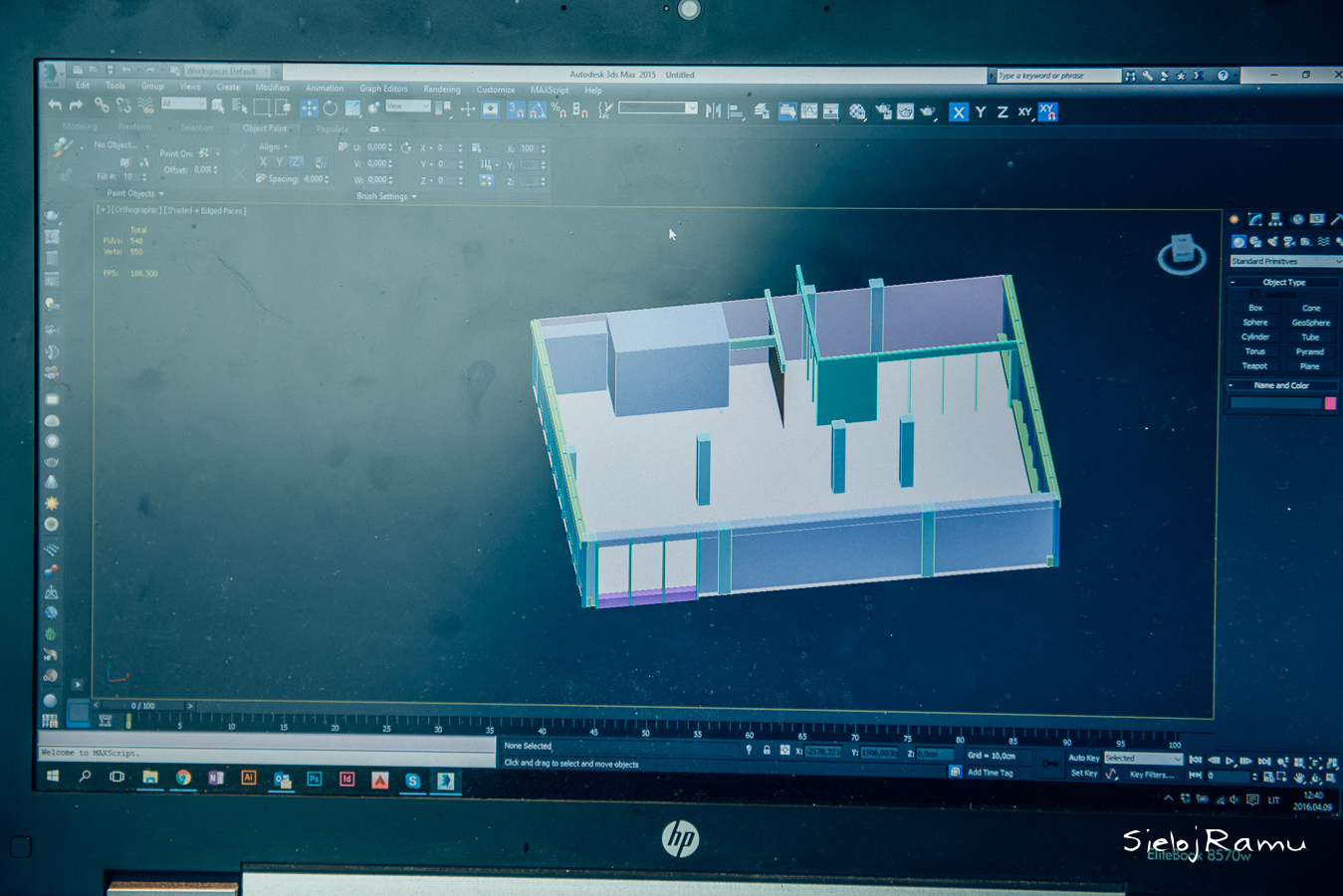Open the Hierarchy panel tab icon
1343x896 pixels.
[x=1275, y=220]
